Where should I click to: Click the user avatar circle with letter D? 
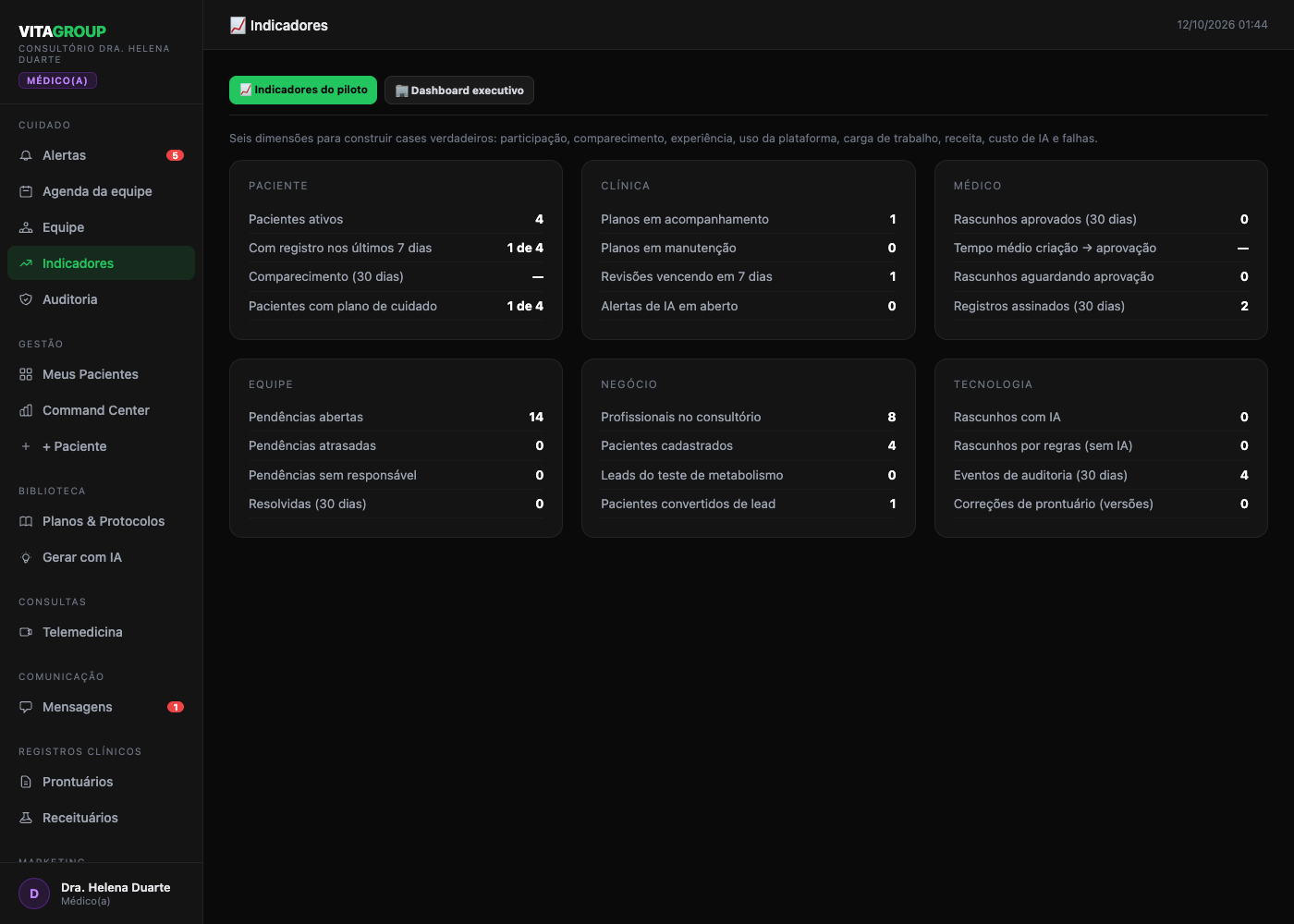click(34, 894)
